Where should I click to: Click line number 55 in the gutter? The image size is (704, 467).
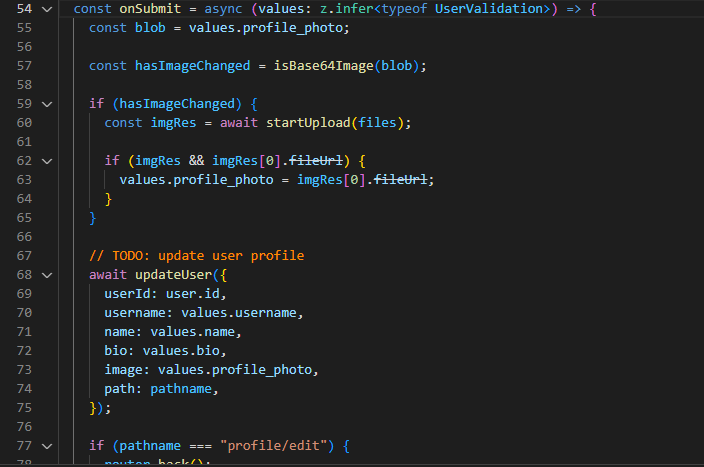[x=24, y=28]
